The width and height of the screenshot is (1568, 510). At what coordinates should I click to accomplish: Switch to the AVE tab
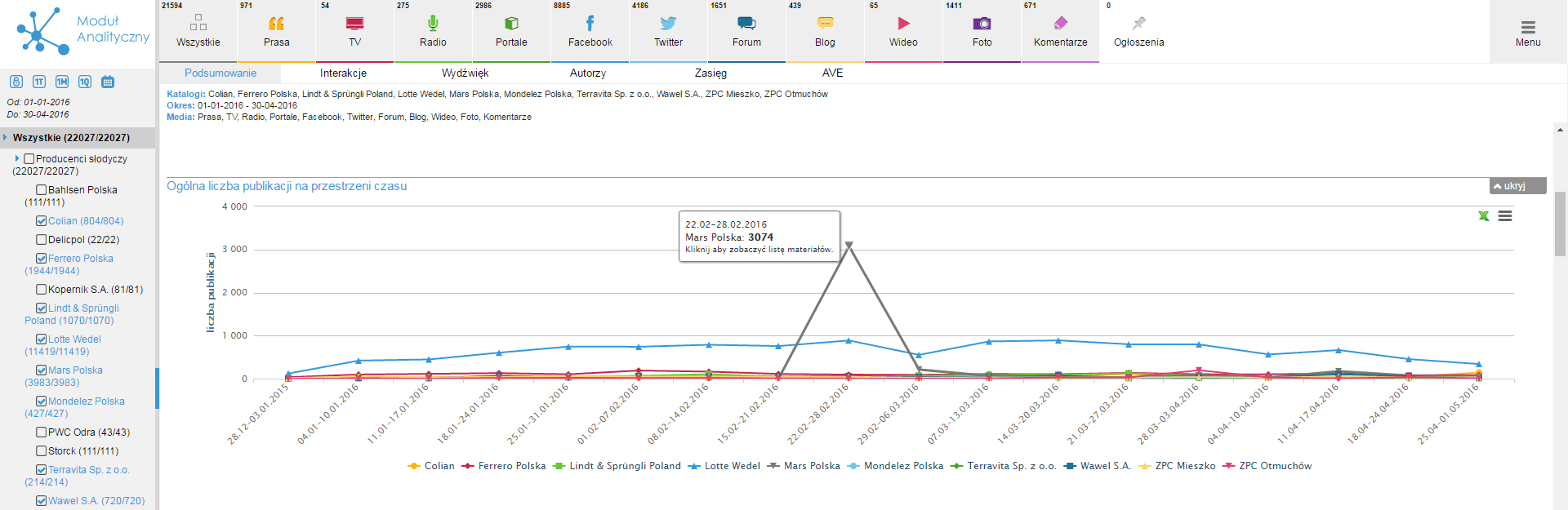pyautogui.click(x=832, y=73)
